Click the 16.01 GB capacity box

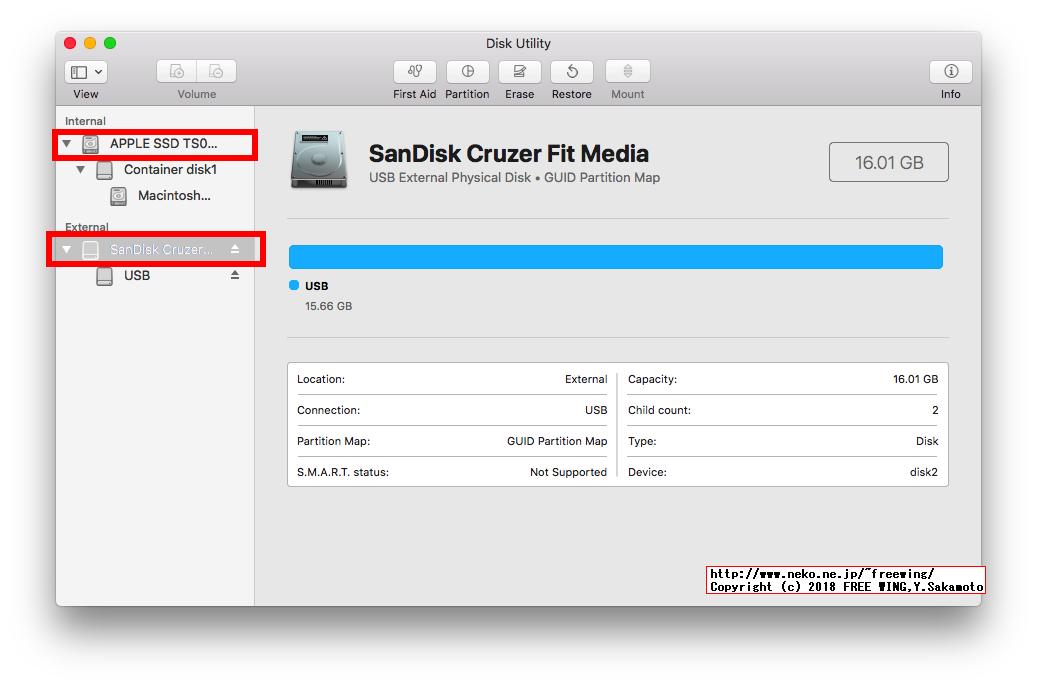(x=889, y=162)
